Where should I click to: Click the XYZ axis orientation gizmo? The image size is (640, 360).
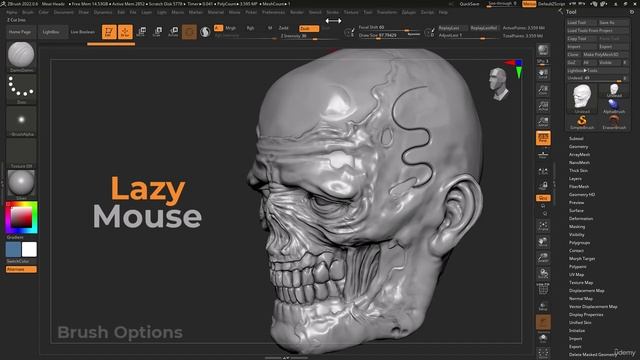click(515, 68)
